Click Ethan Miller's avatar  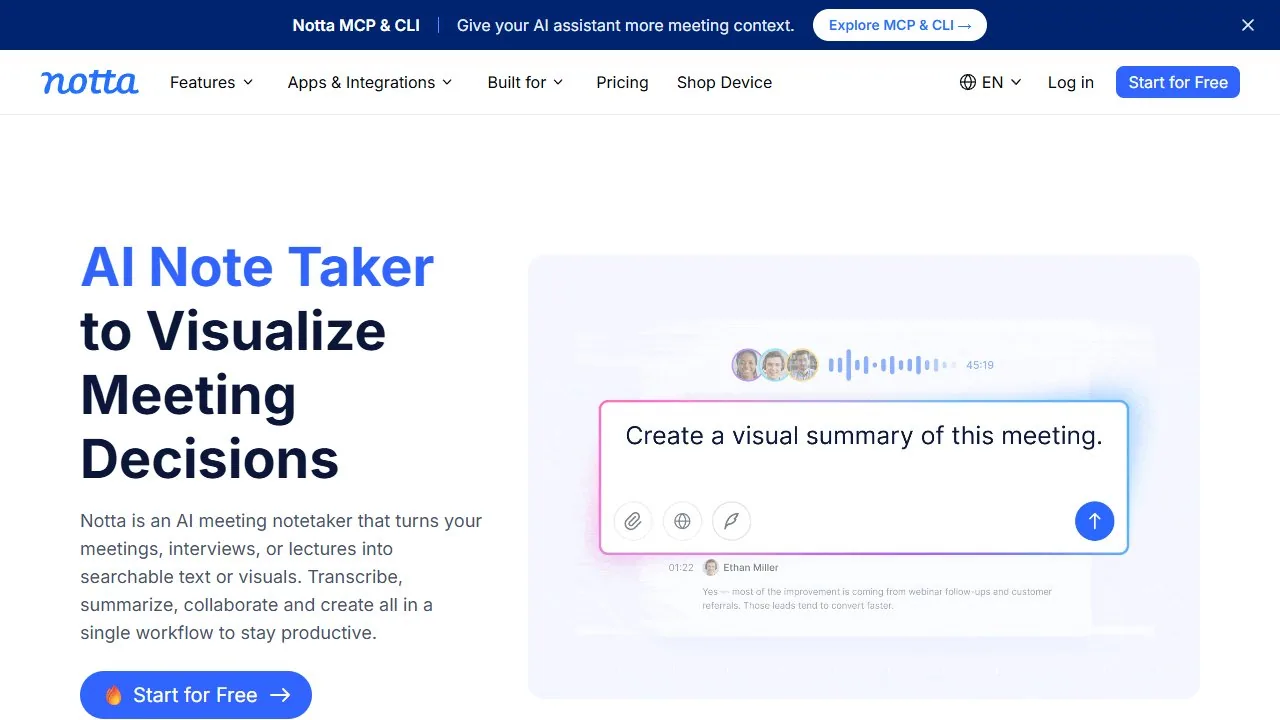[x=711, y=567]
